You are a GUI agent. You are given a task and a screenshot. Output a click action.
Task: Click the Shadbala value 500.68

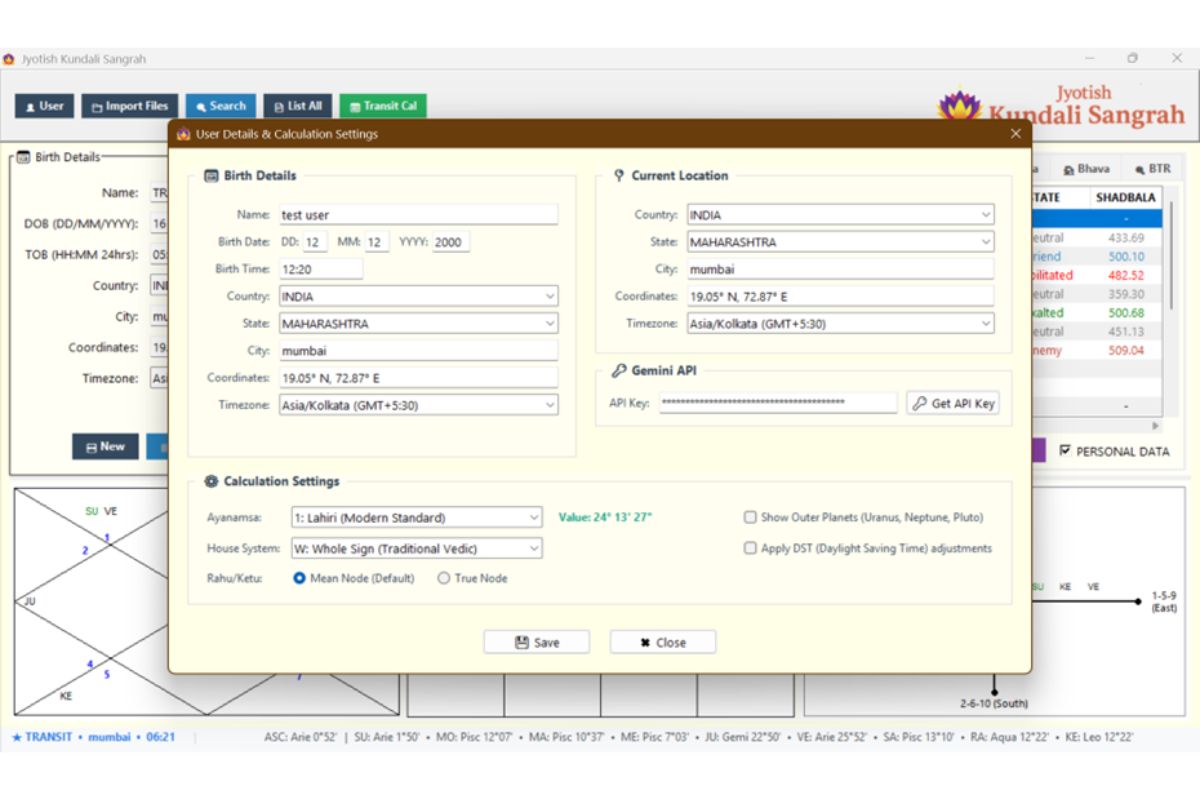click(1126, 313)
